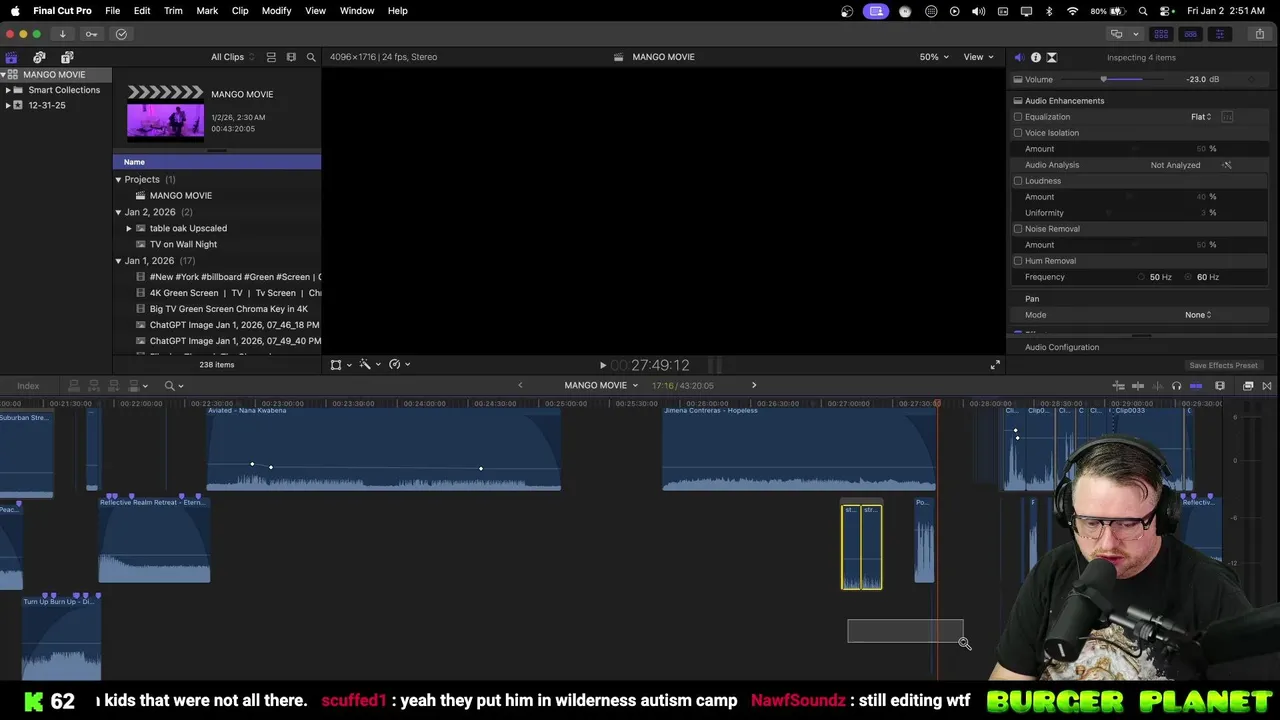Click the Import Media down-arrow button

tap(62, 34)
